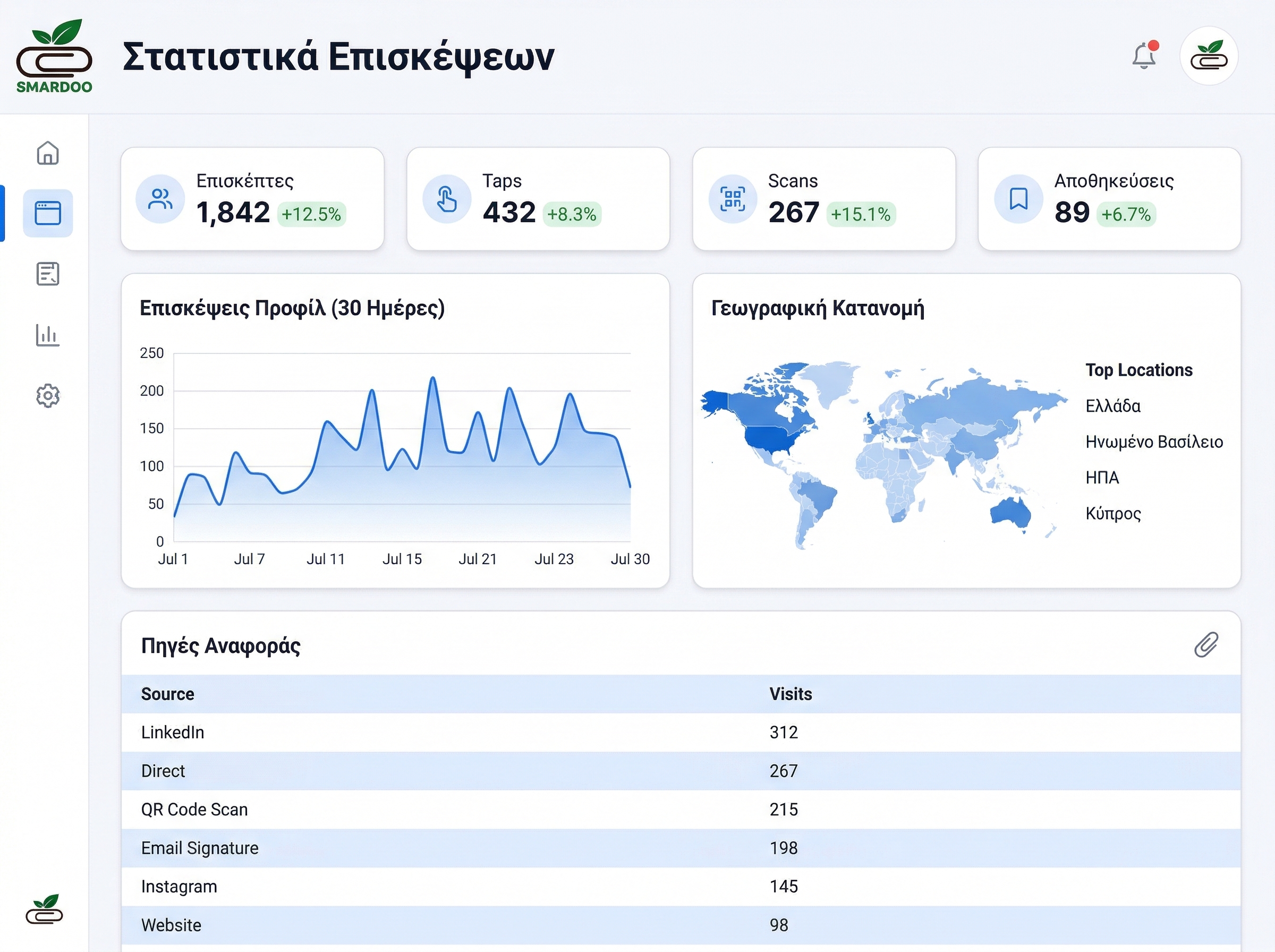Click the Smardoo logo top left
Viewport: 1275px width, 952px height.
point(55,55)
